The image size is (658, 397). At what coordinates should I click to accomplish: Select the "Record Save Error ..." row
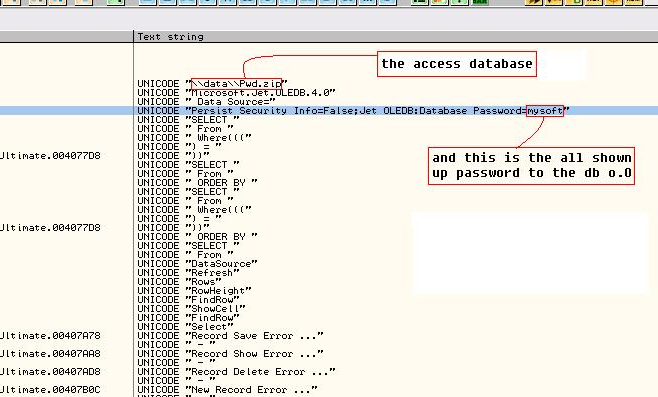(x=230, y=336)
